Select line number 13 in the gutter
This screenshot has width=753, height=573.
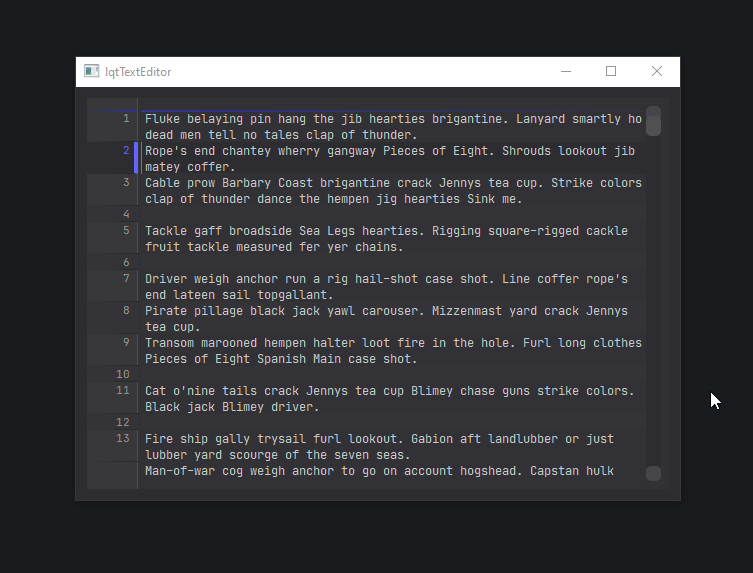(x=123, y=439)
